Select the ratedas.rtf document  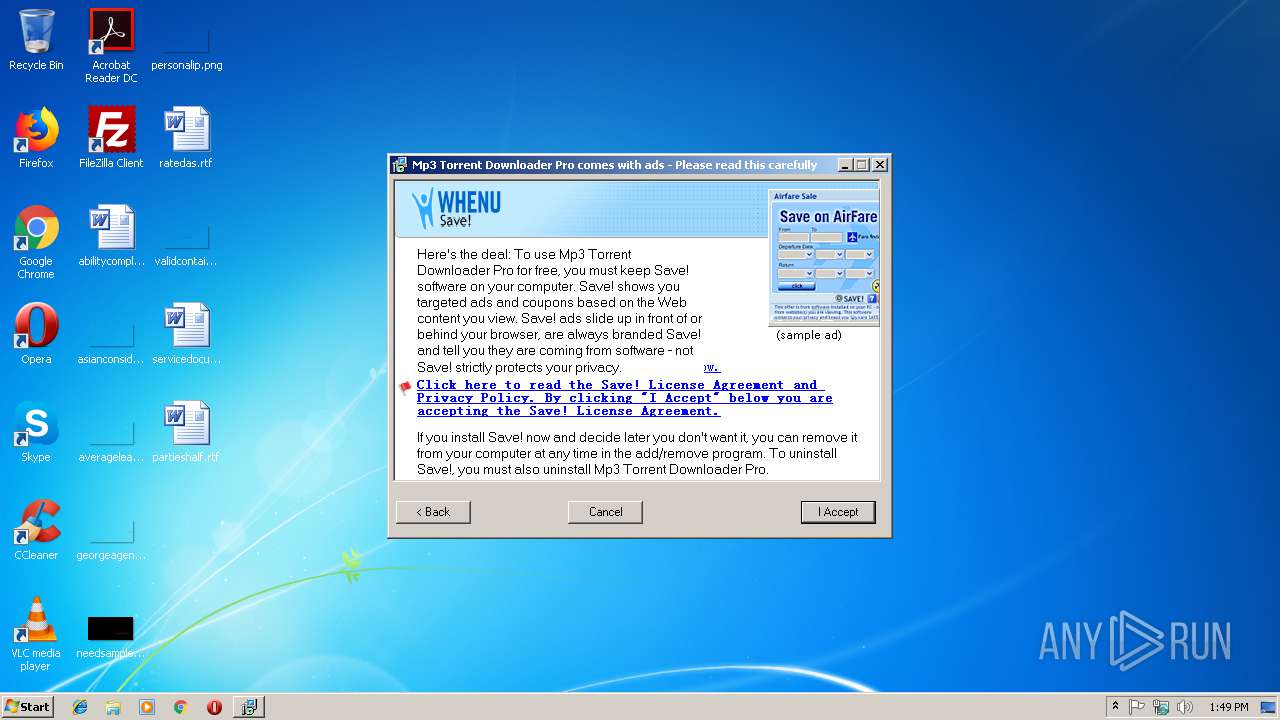click(186, 138)
